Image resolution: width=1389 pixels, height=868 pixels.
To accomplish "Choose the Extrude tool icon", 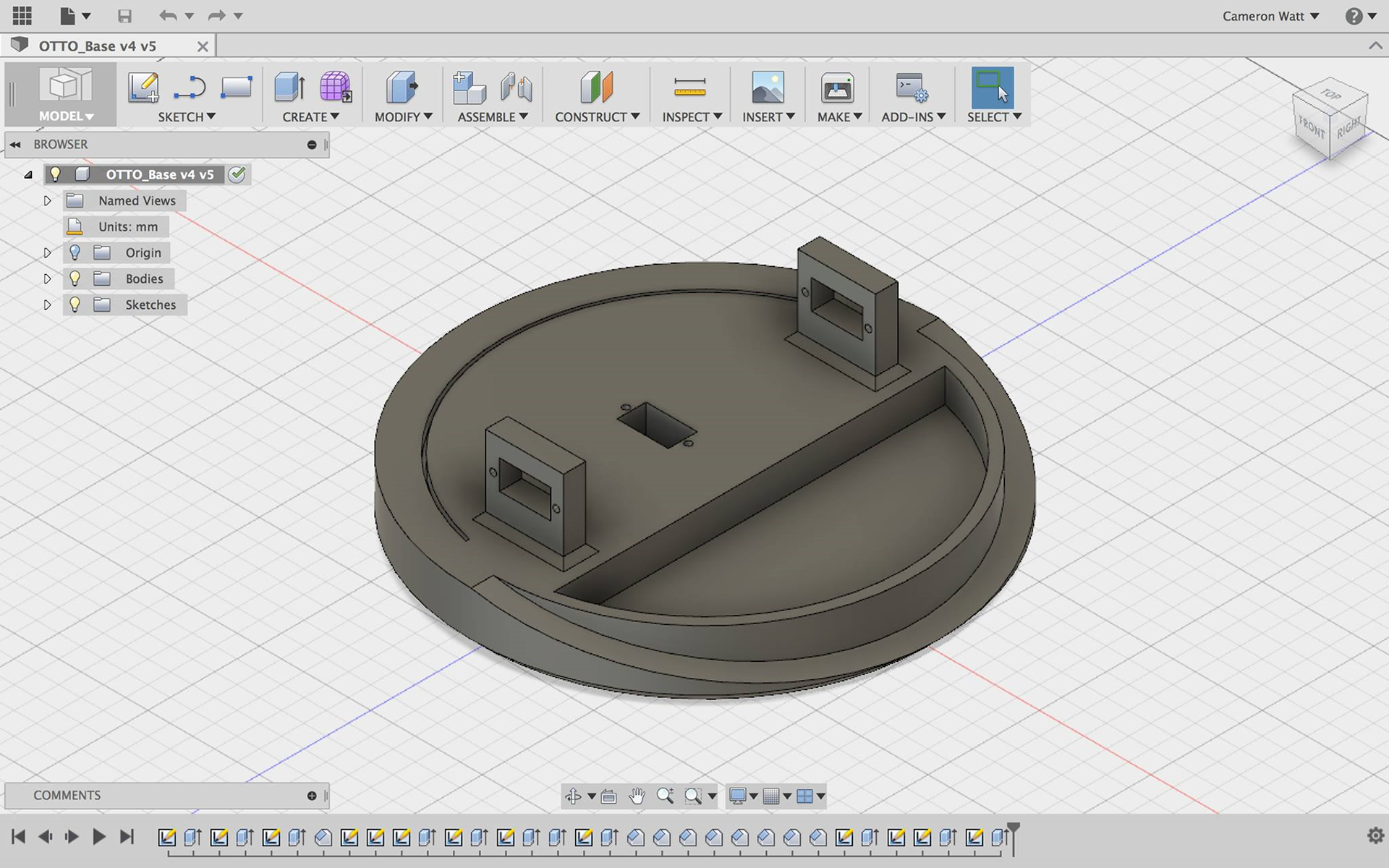I will pyautogui.click(x=289, y=88).
